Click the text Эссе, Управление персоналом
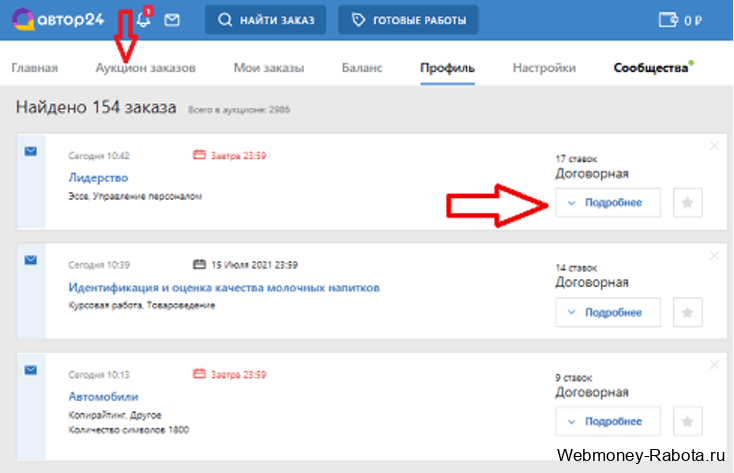734x473 pixels. pyautogui.click(x=135, y=196)
